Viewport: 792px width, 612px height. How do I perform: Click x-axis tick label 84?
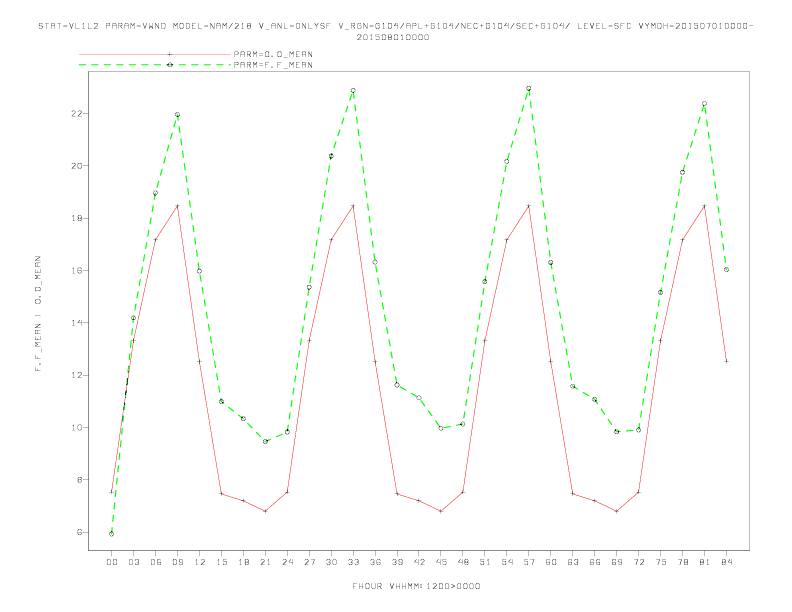(x=726, y=562)
